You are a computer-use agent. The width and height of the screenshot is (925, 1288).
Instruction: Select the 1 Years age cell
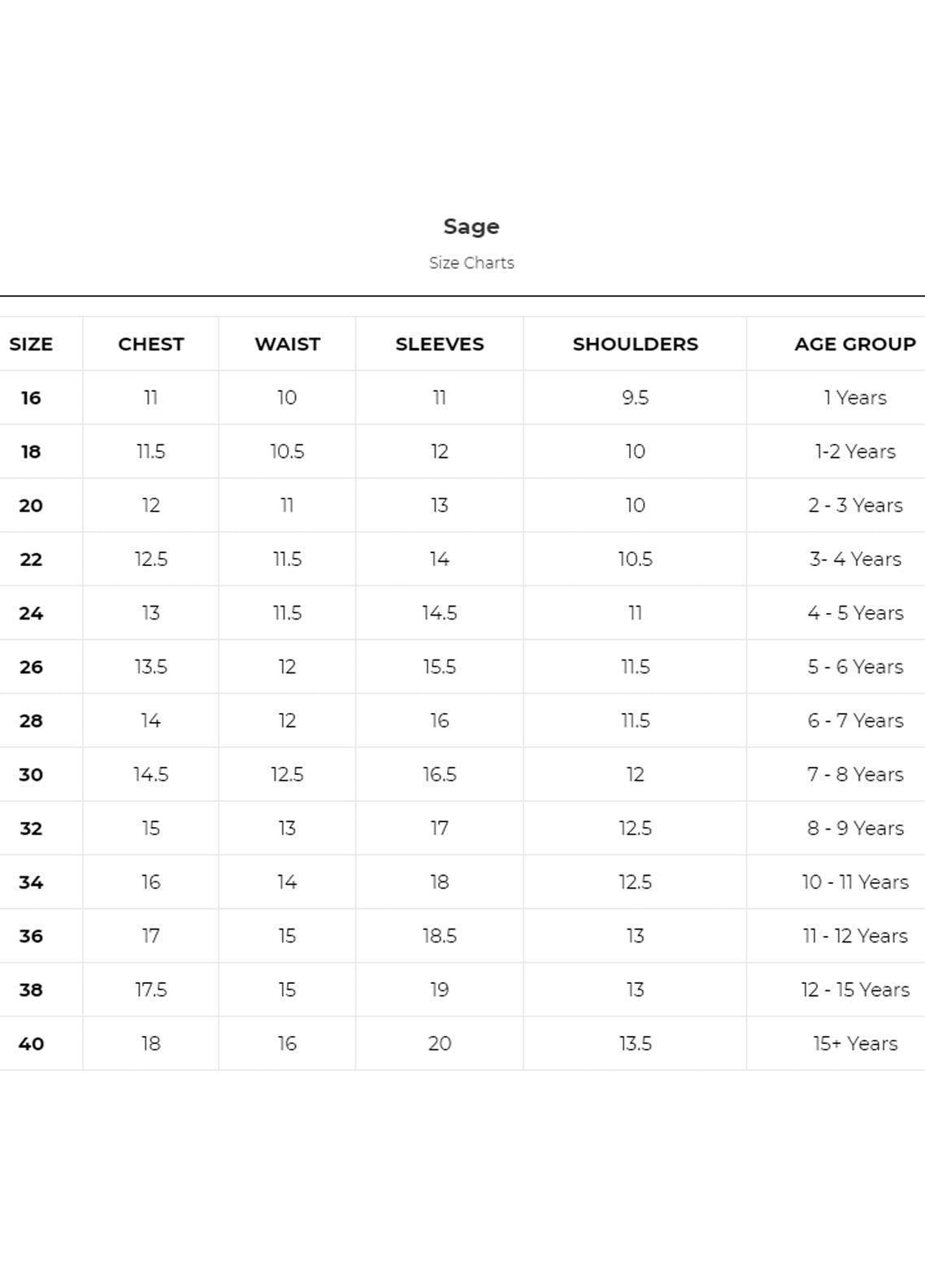(855, 398)
